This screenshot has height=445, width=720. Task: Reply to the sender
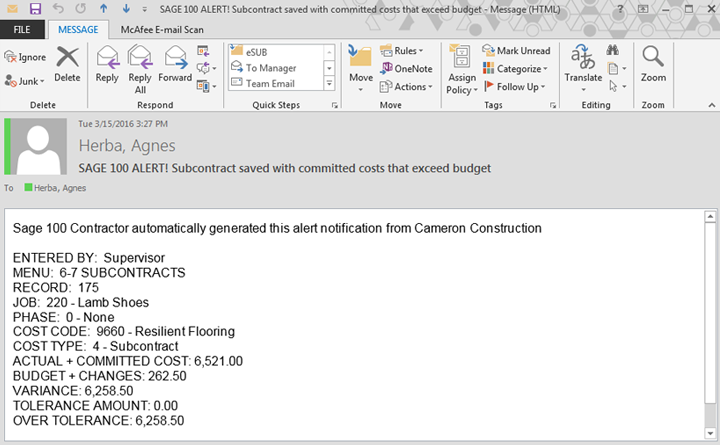click(107, 64)
